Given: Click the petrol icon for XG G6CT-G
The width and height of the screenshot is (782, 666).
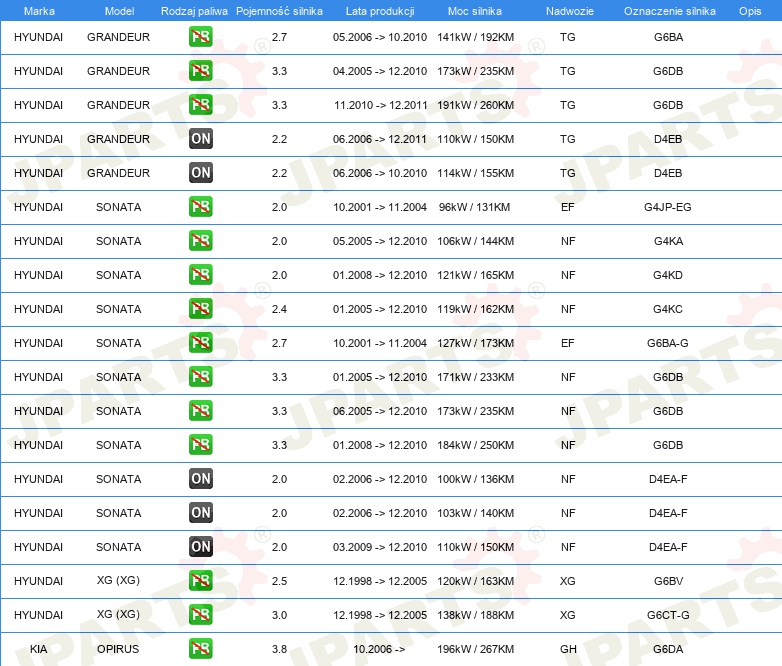Looking at the screenshot, I should 200,615.
